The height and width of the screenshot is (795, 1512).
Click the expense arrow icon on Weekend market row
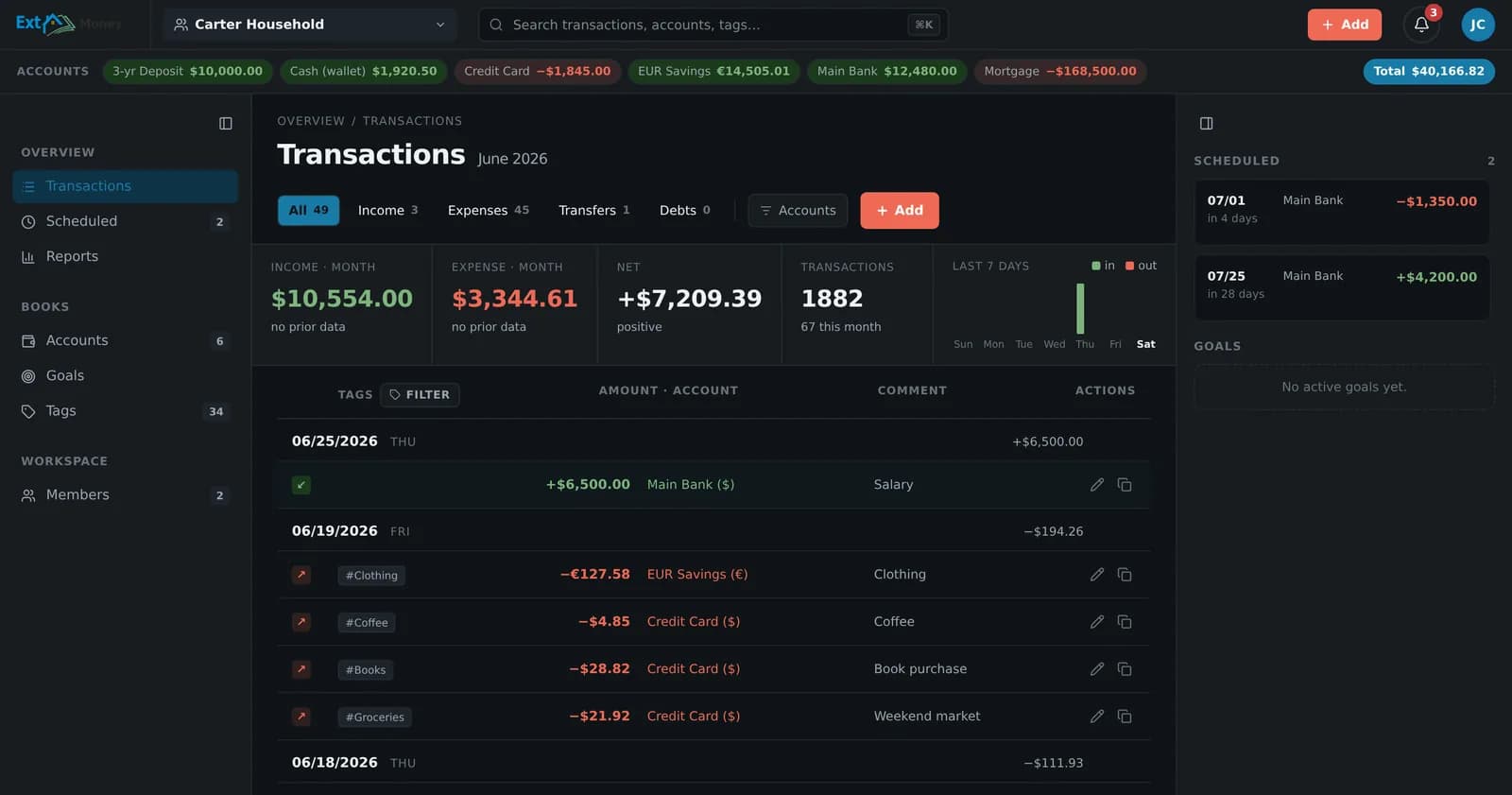click(x=301, y=717)
